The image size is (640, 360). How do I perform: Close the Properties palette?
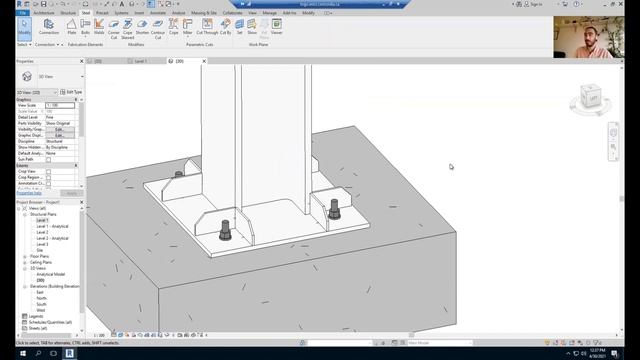81,61
